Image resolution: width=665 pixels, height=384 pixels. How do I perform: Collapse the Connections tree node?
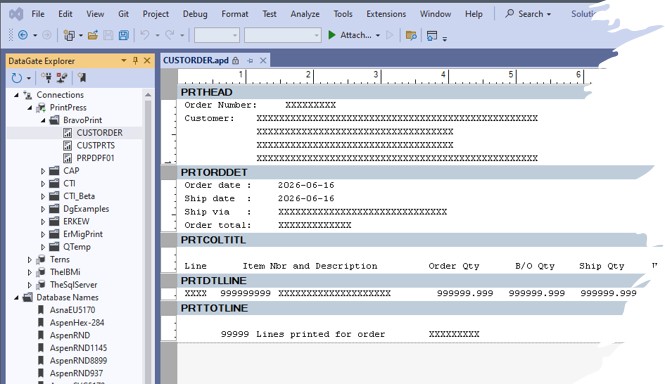(16, 95)
